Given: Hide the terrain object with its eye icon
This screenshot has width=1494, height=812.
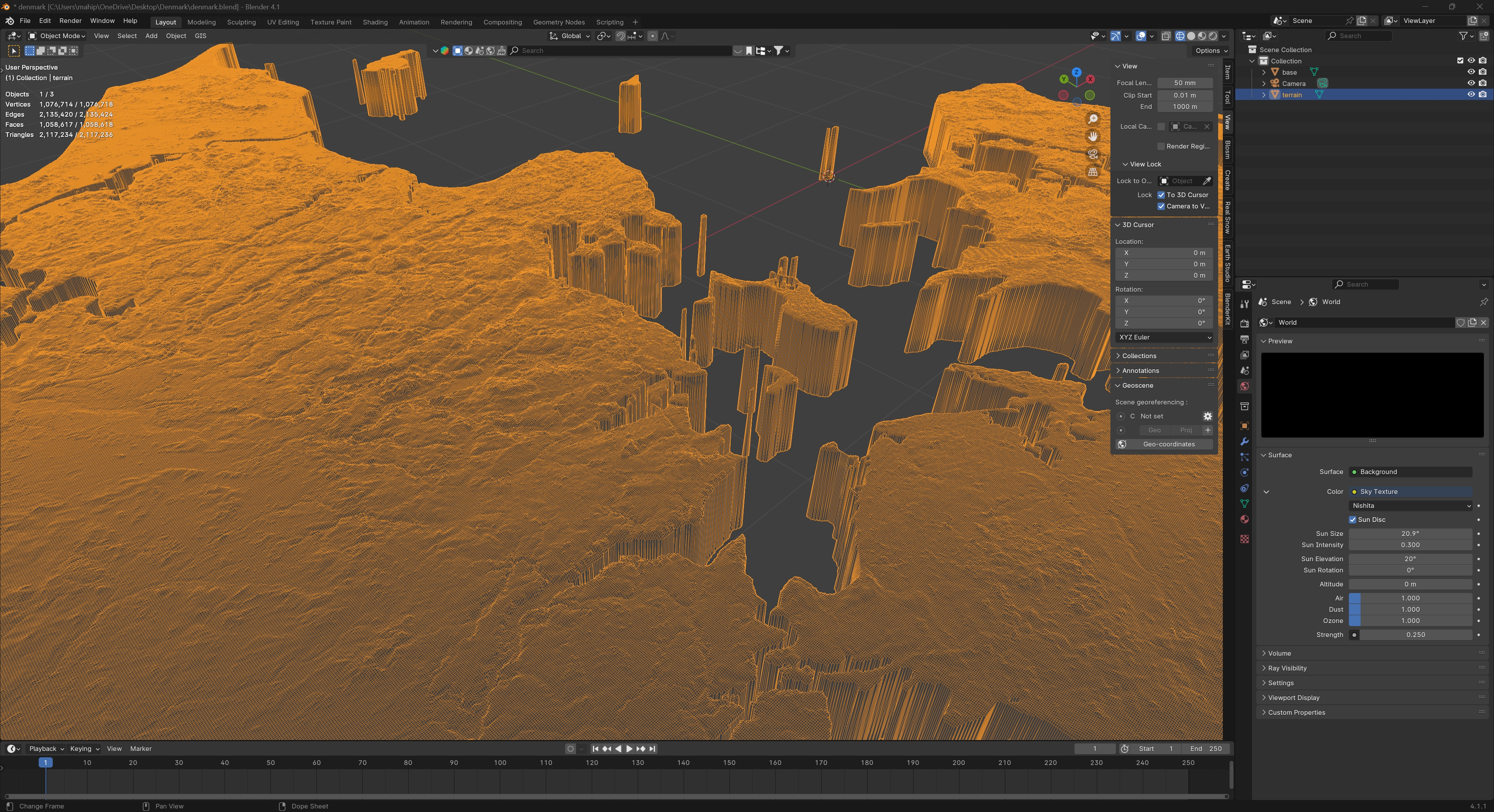Looking at the screenshot, I should (x=1471, y=94).
